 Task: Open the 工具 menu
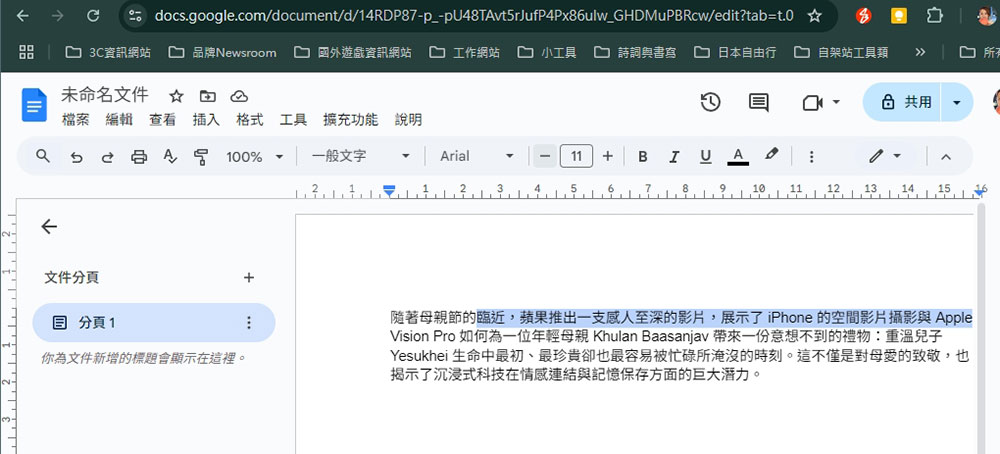click(293, 120)
